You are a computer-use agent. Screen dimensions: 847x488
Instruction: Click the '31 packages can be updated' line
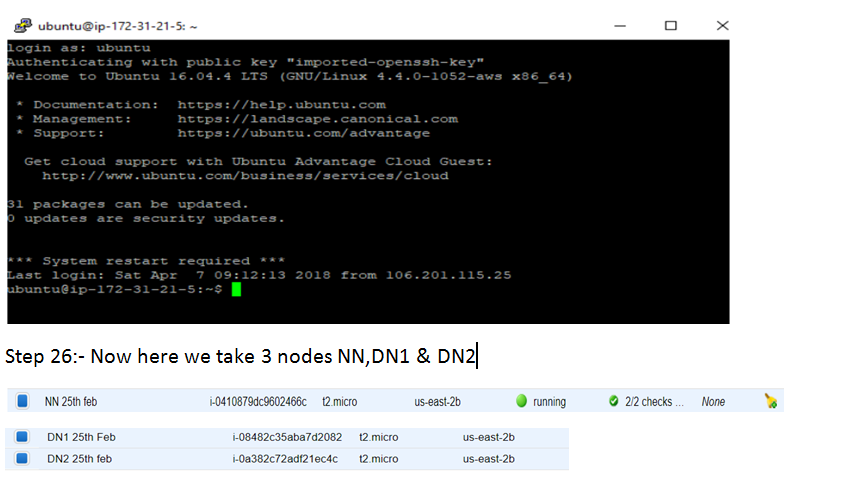127,204
